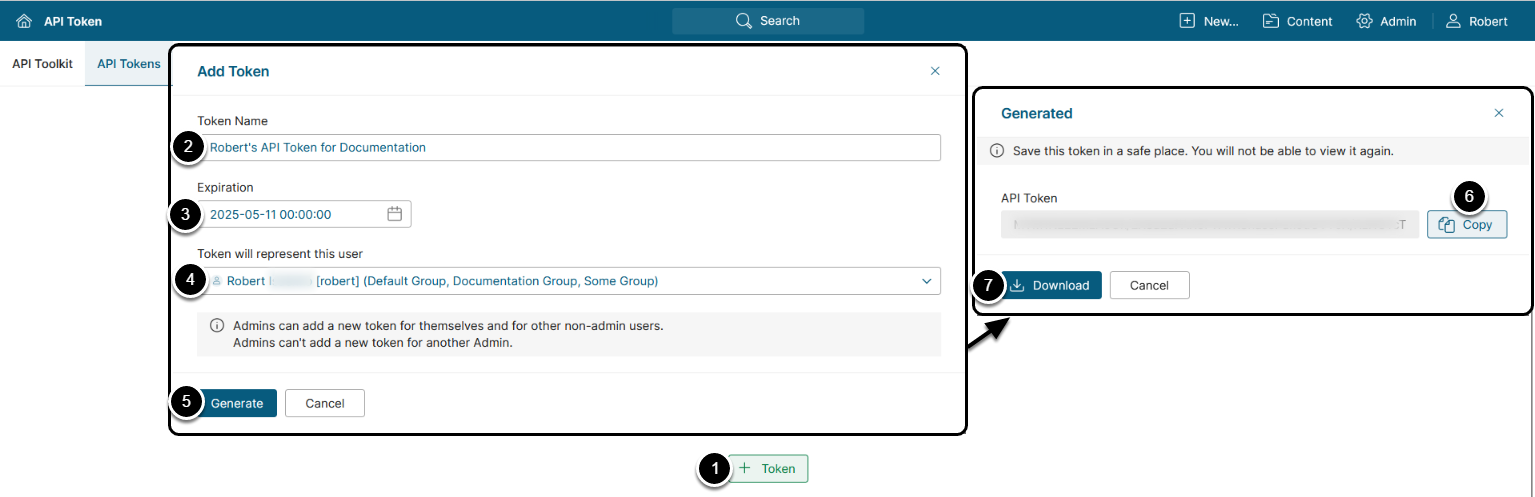Open the Search box in the header
The height and width of the screenshot is (497, 1535).
[768, 21]
